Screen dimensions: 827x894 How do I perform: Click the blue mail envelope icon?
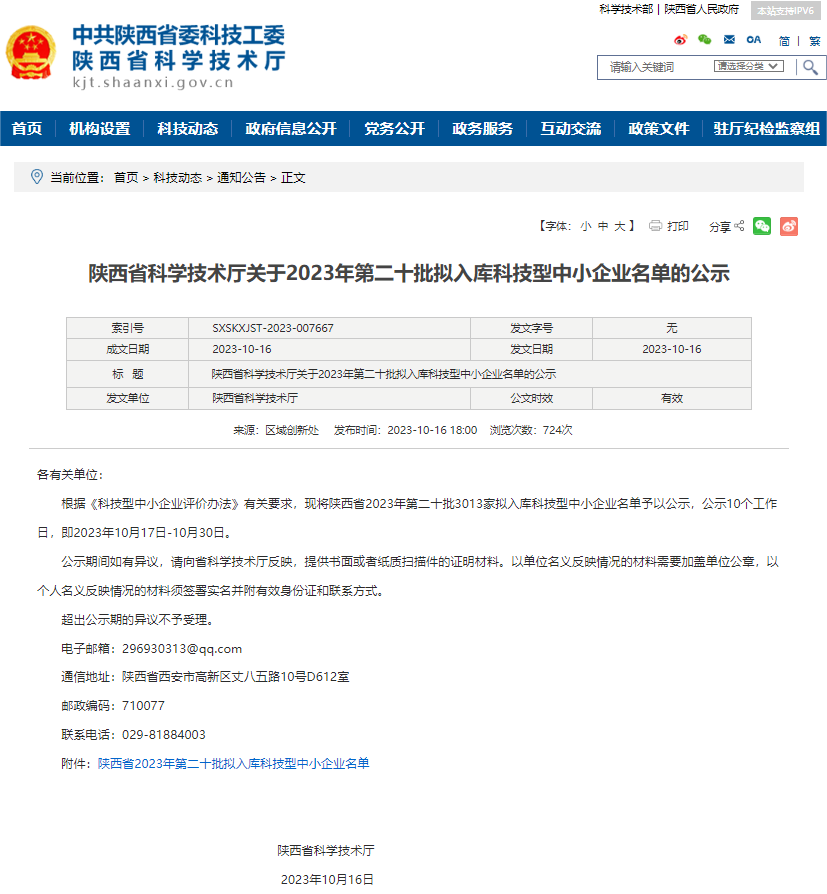(x=729, y=40)
